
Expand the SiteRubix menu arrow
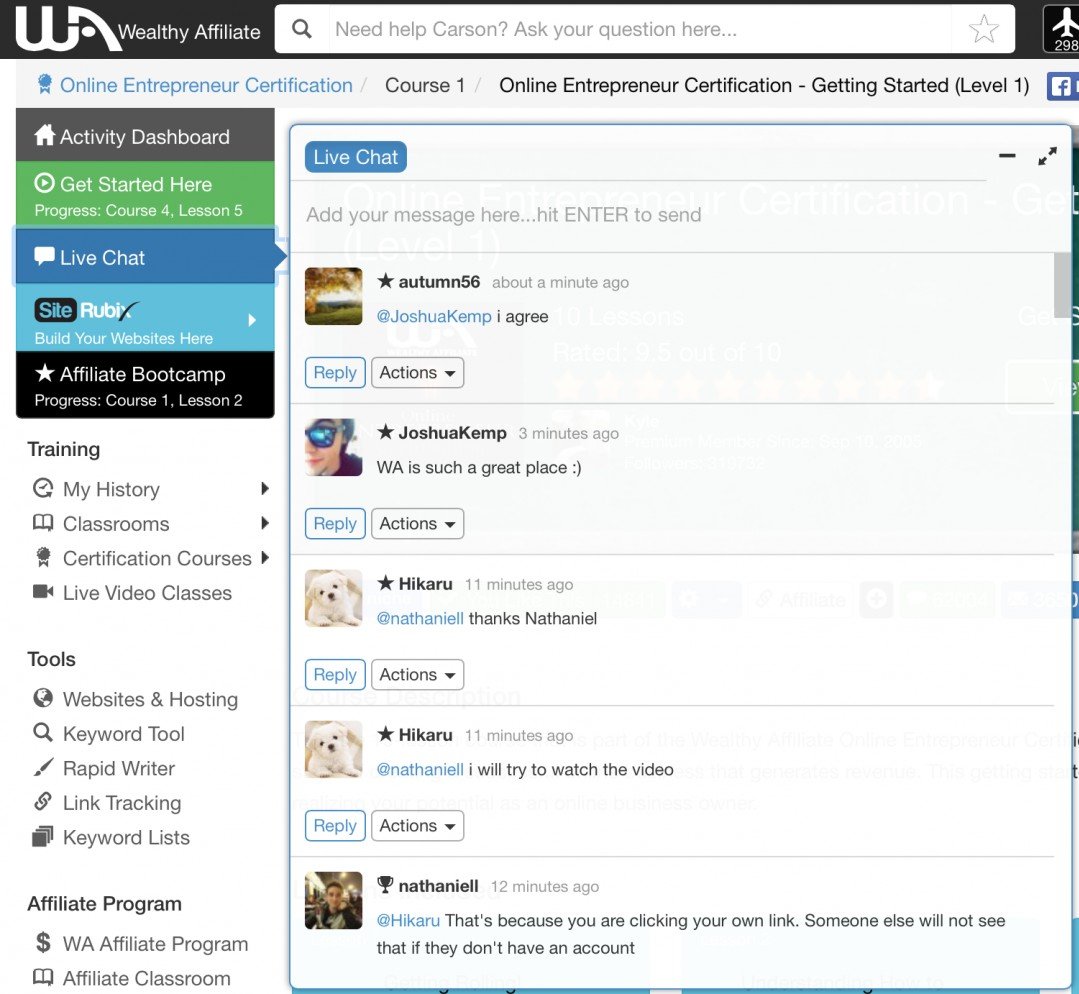point(252,320)
